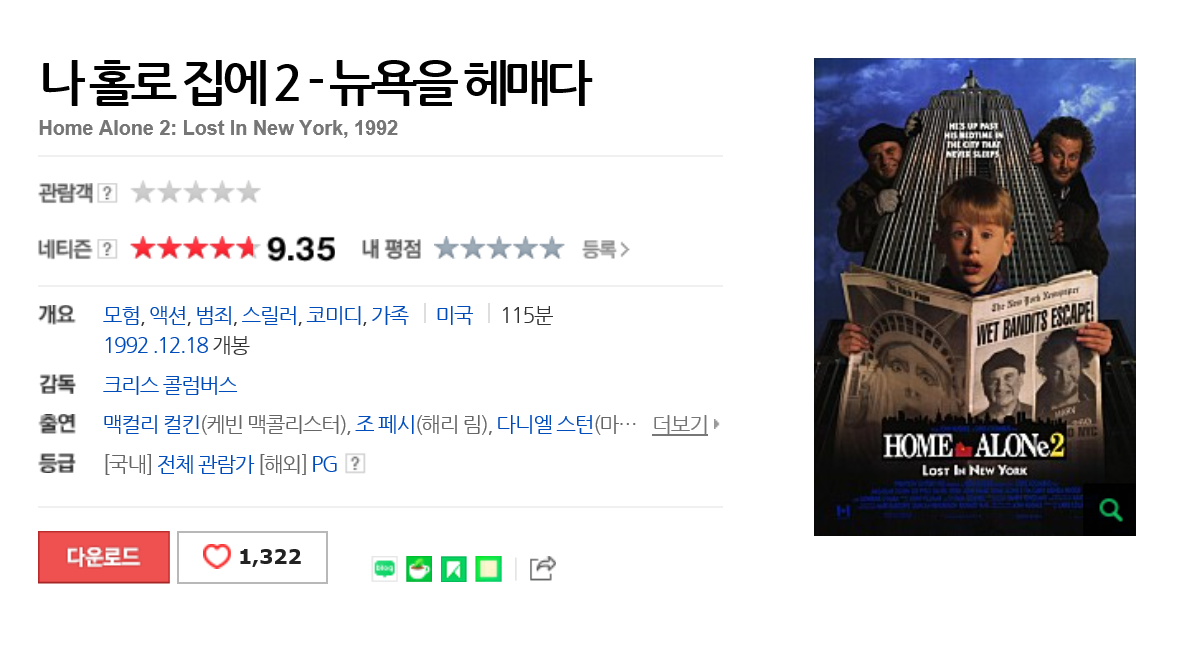Open the Home Alone 2 poster thumbnail

click(x=974, y=297)
